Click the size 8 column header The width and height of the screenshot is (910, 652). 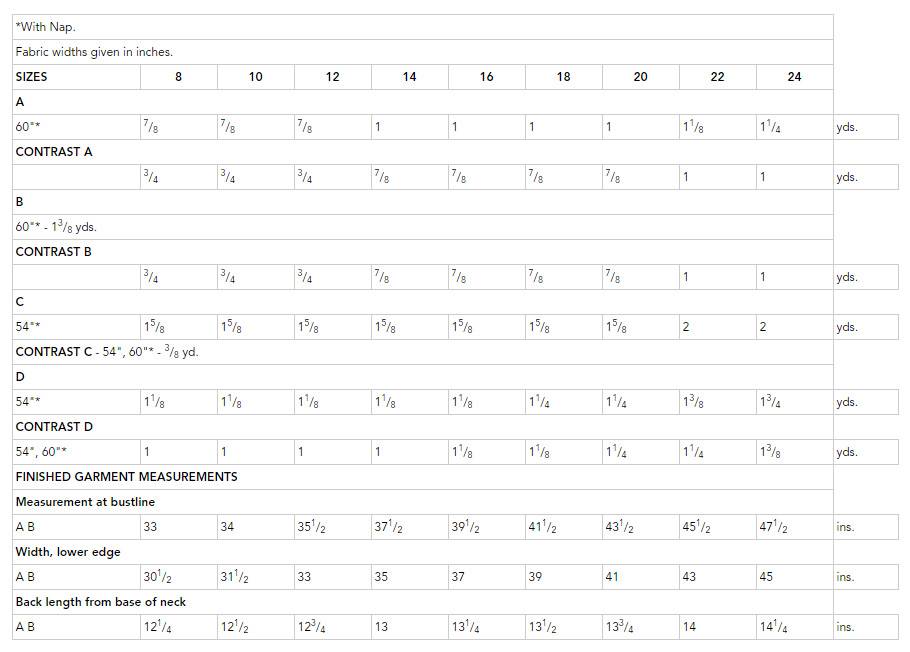tap(179, 77)
